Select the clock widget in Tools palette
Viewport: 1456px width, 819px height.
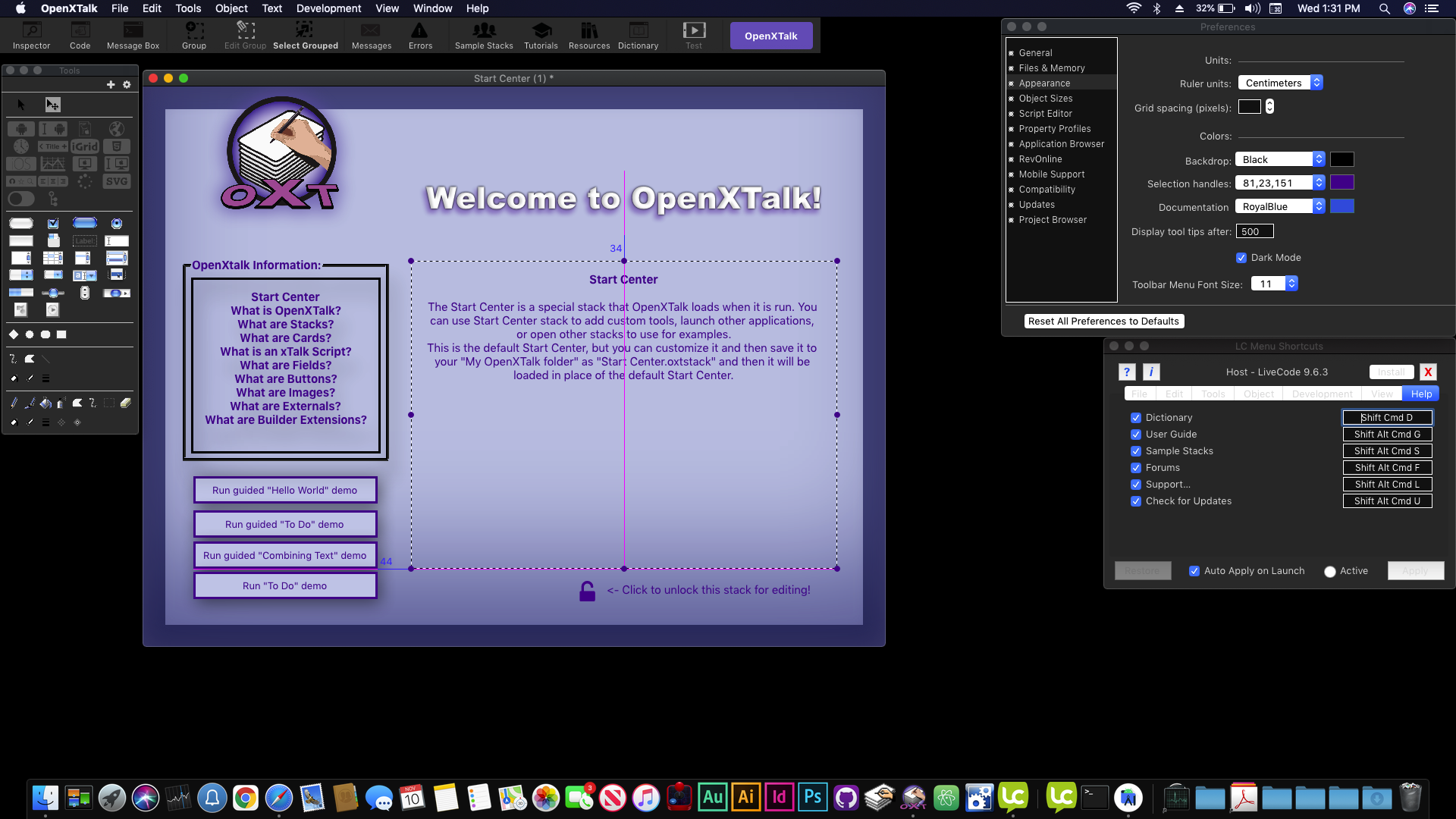(21, 146)
